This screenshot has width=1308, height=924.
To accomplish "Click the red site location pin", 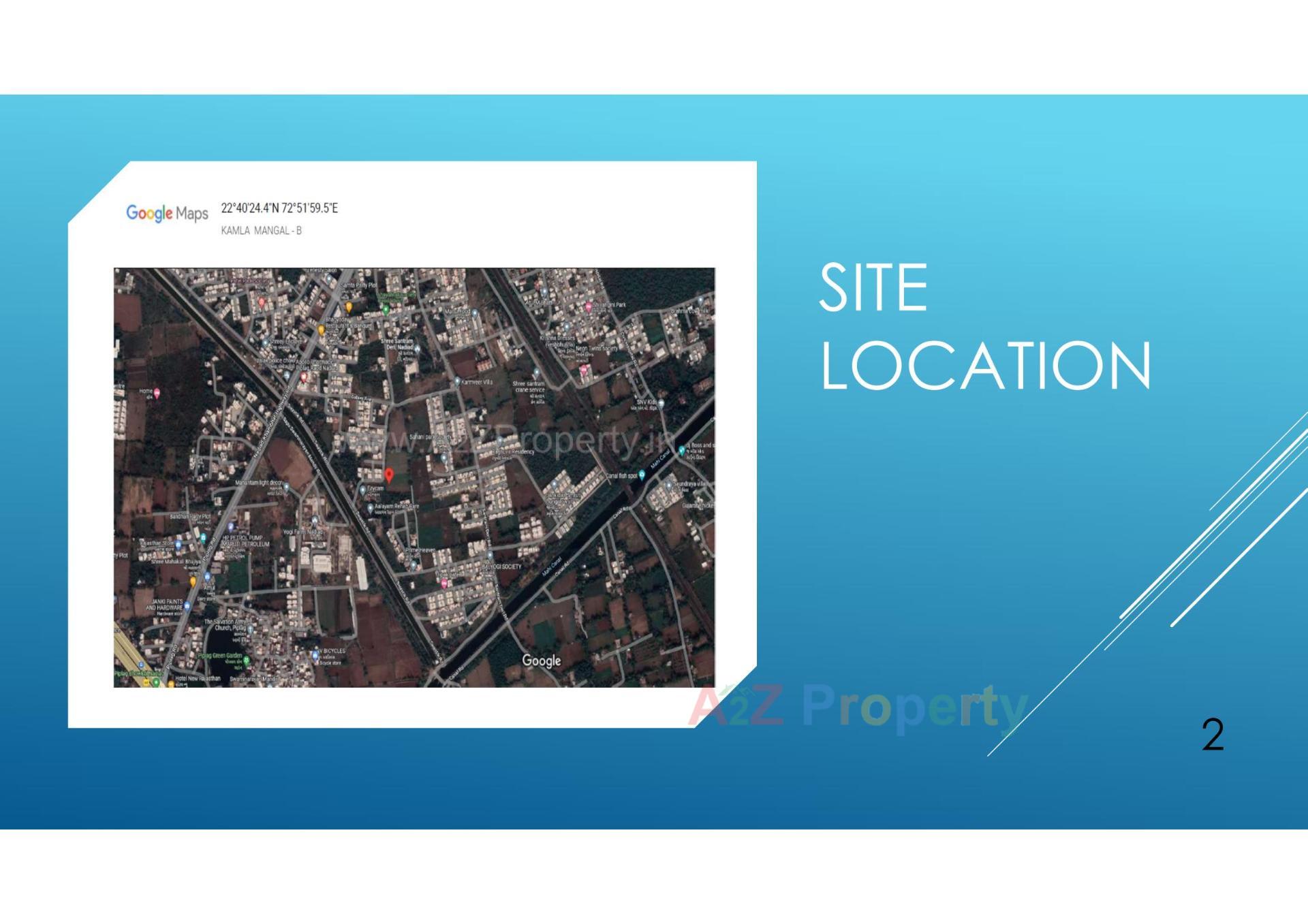I will point(389,475).
